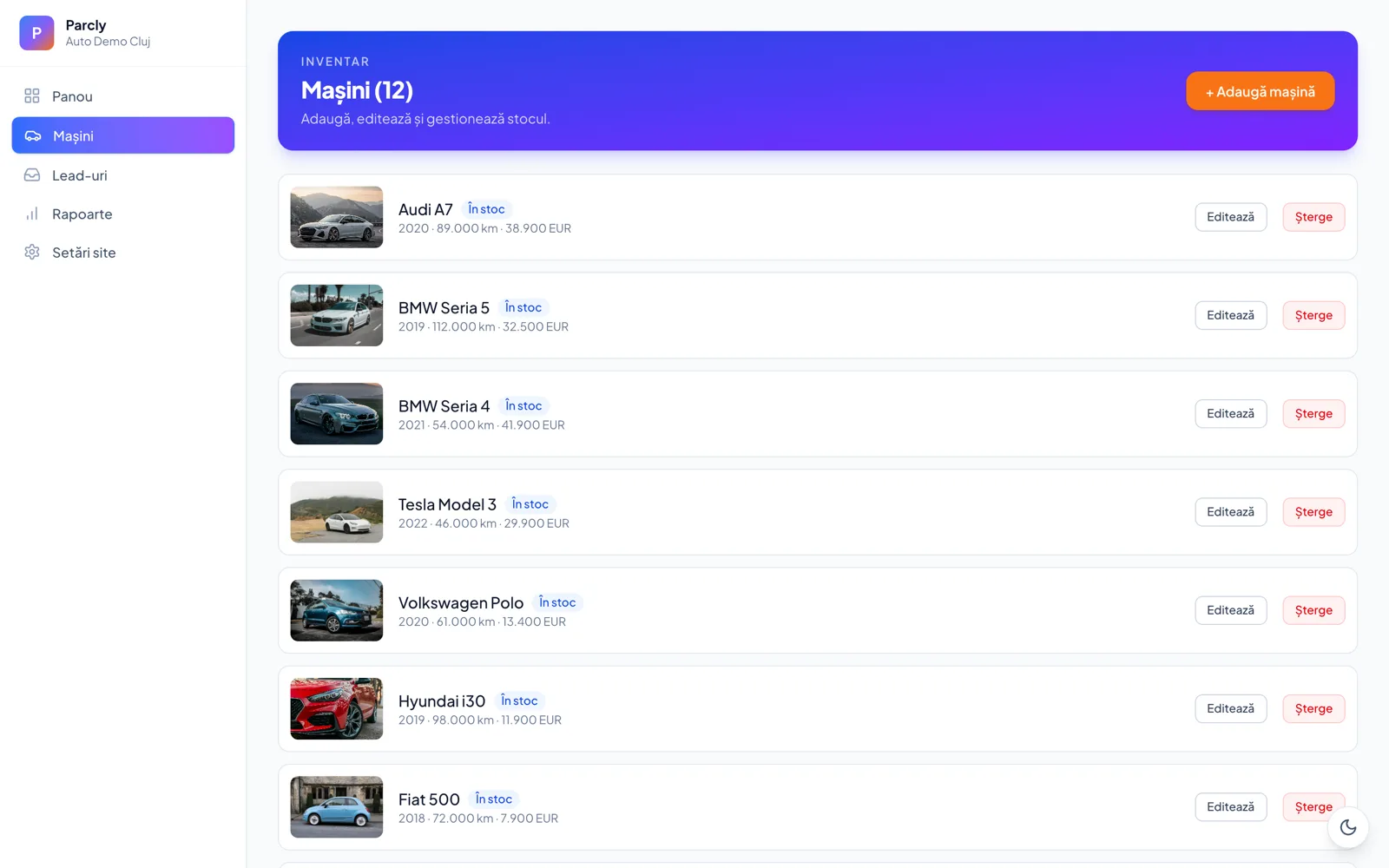The height and width of the screenshot is (868, 1389).
Task: Click the BMW Seria 5 title text
Action: 444,308
